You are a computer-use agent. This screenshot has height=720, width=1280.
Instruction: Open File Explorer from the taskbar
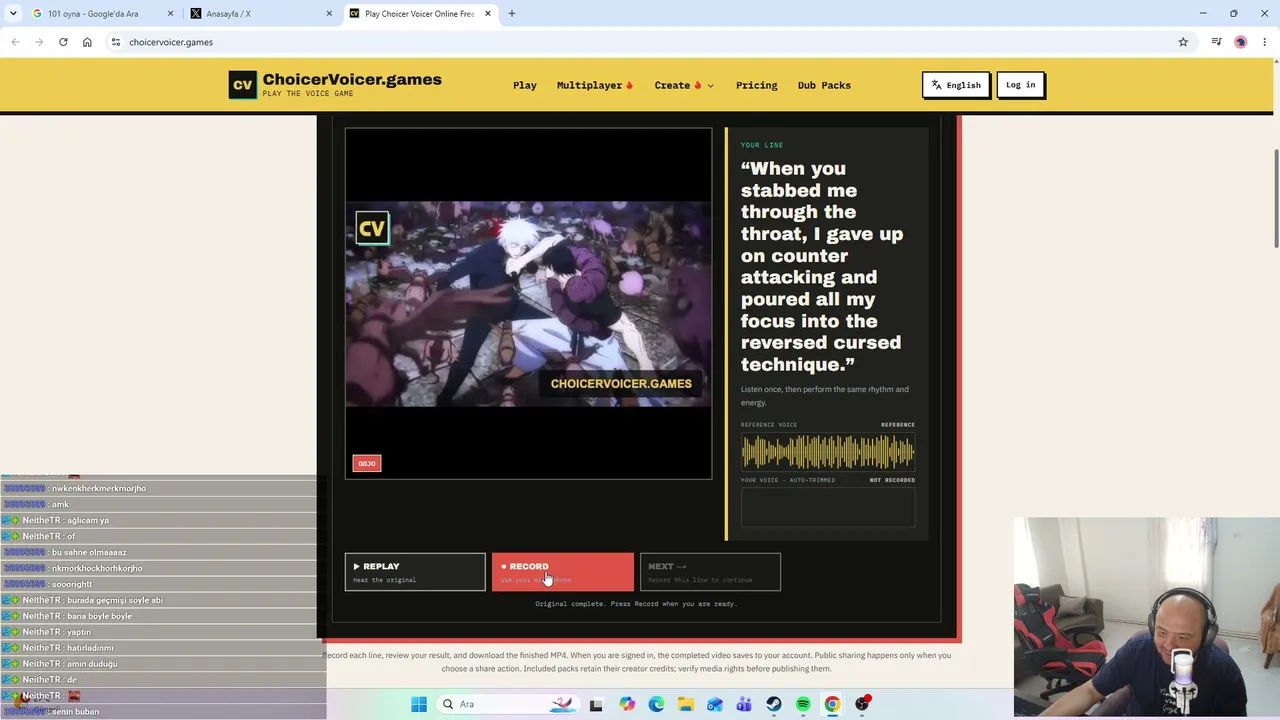[x=686, y=704]
